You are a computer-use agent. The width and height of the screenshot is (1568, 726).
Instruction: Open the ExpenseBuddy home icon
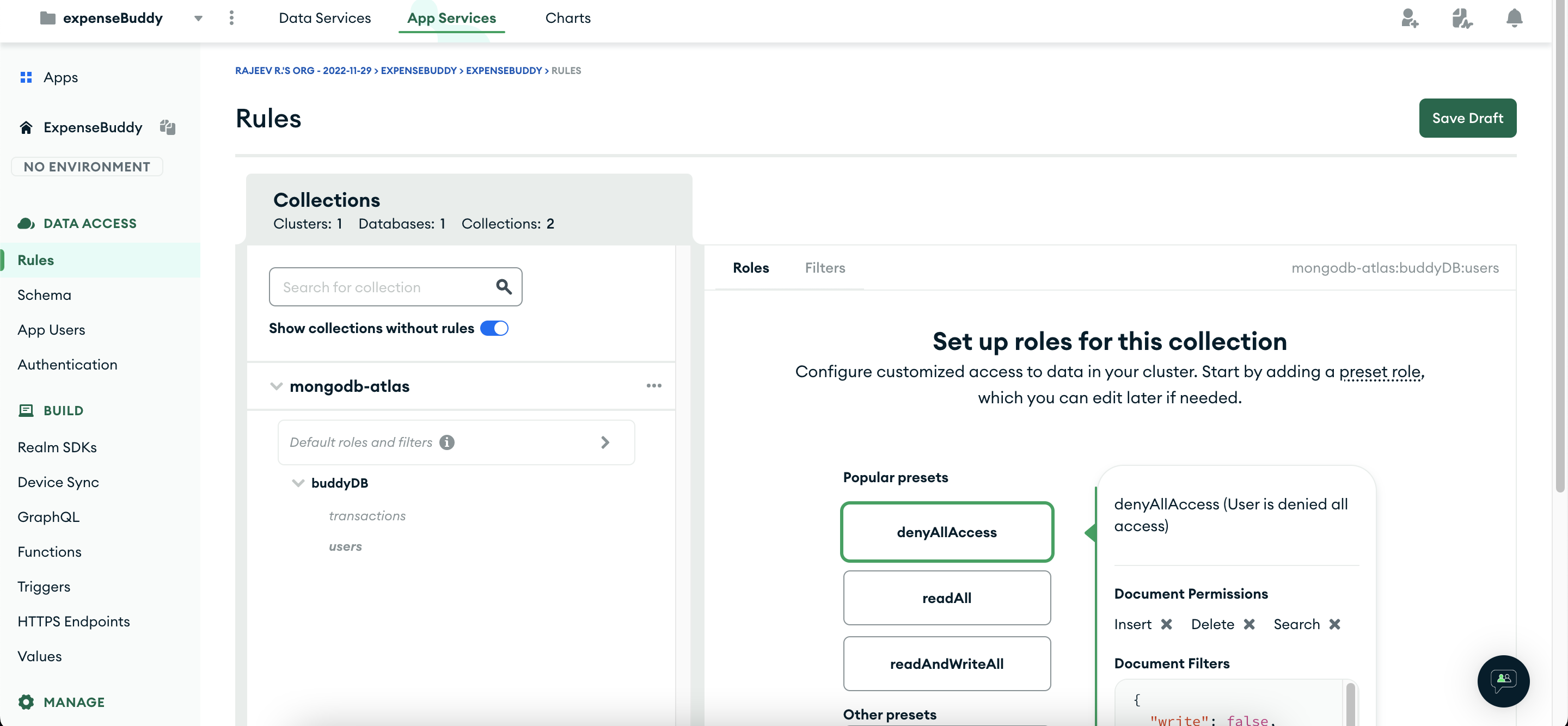26,127
